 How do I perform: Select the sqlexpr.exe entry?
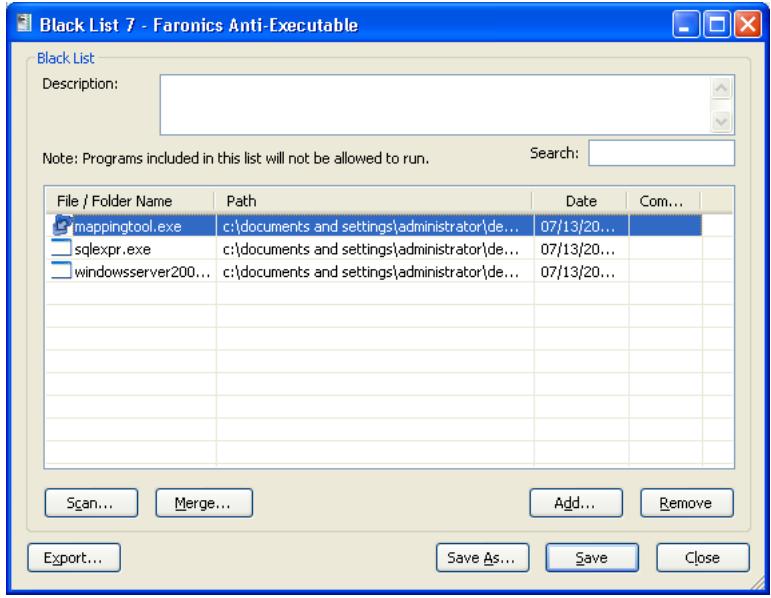[x=113, y=249]
